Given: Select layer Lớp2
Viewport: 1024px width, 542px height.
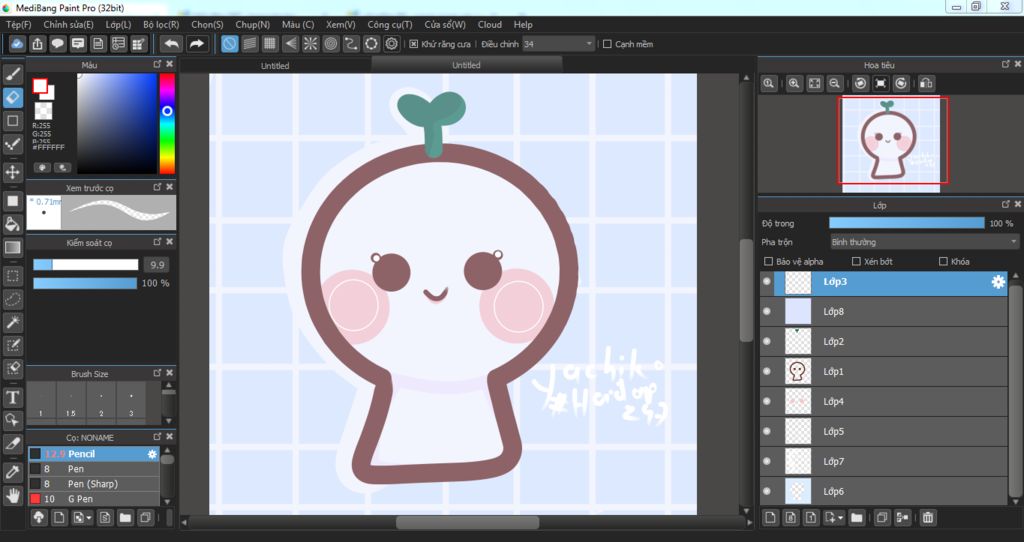Looking at the screenshot, I should point(884,342).
